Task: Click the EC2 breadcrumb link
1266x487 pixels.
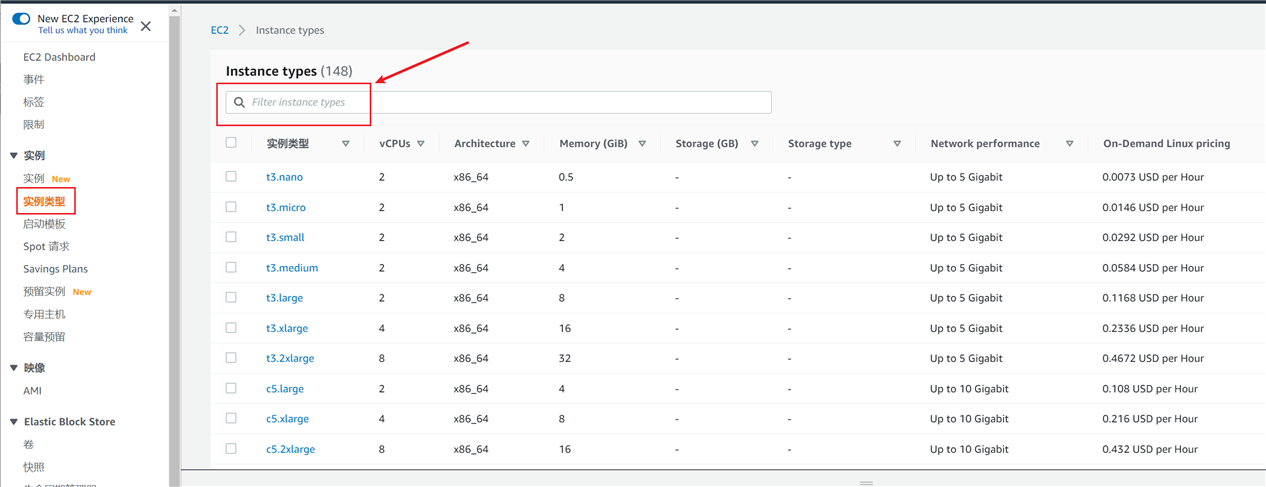Action: (x=219, y=30)
